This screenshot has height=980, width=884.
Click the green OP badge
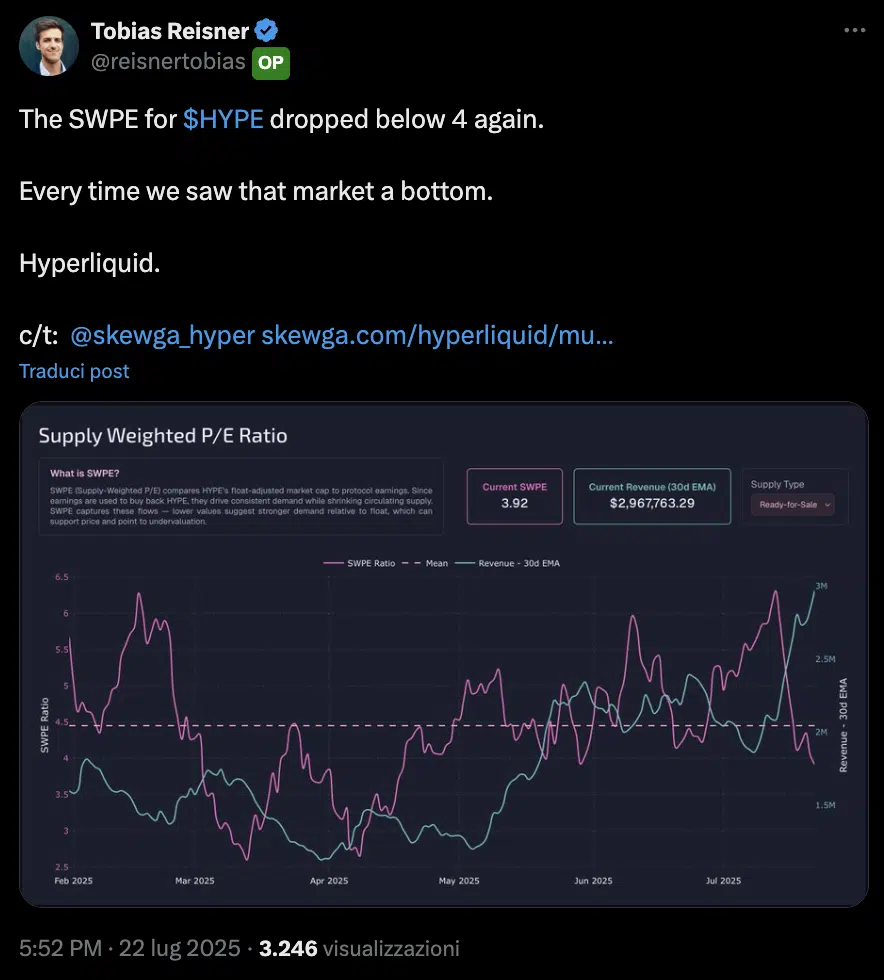[270, 61]
